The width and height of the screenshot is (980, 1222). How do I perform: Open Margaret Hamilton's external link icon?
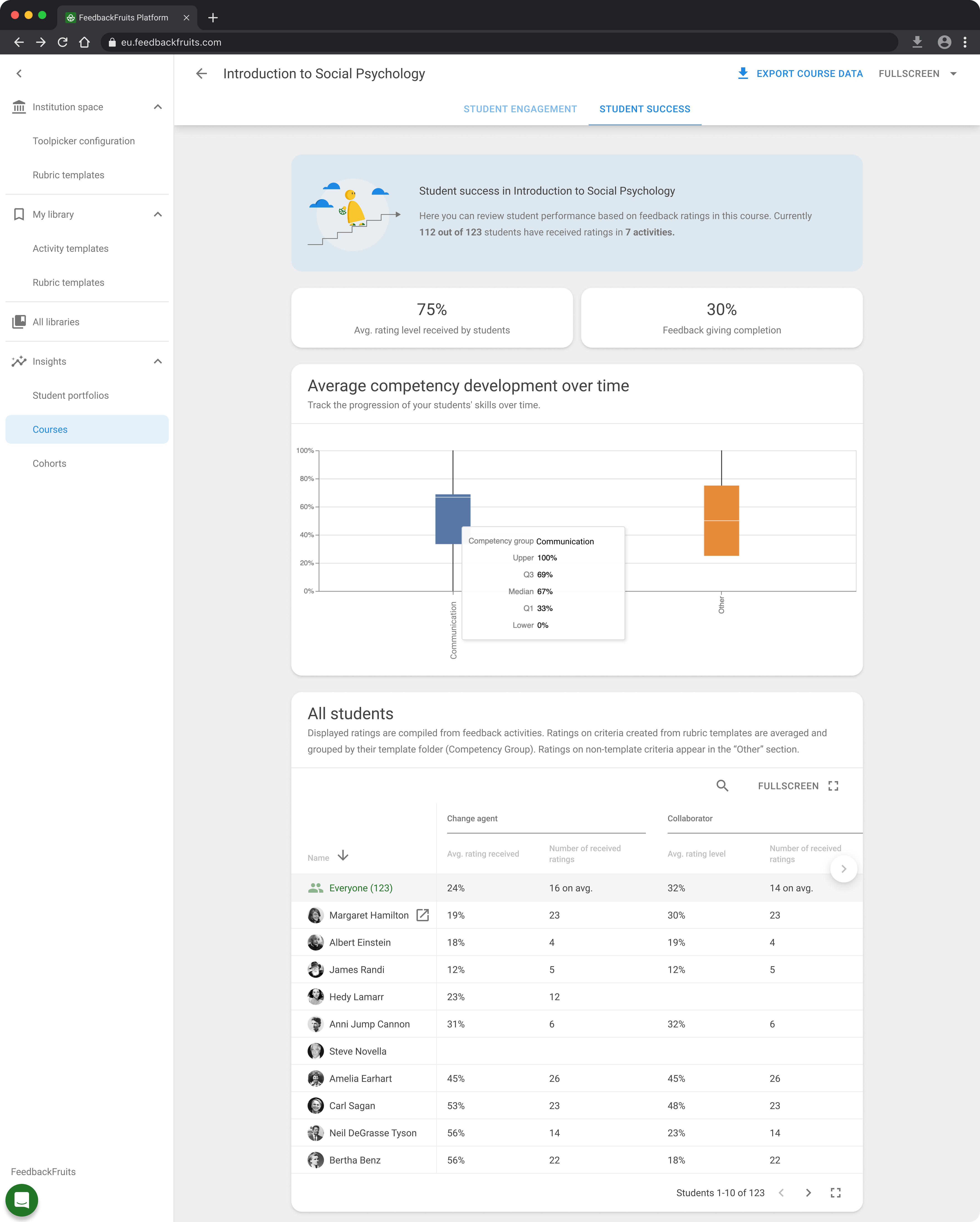click(423, 915)
